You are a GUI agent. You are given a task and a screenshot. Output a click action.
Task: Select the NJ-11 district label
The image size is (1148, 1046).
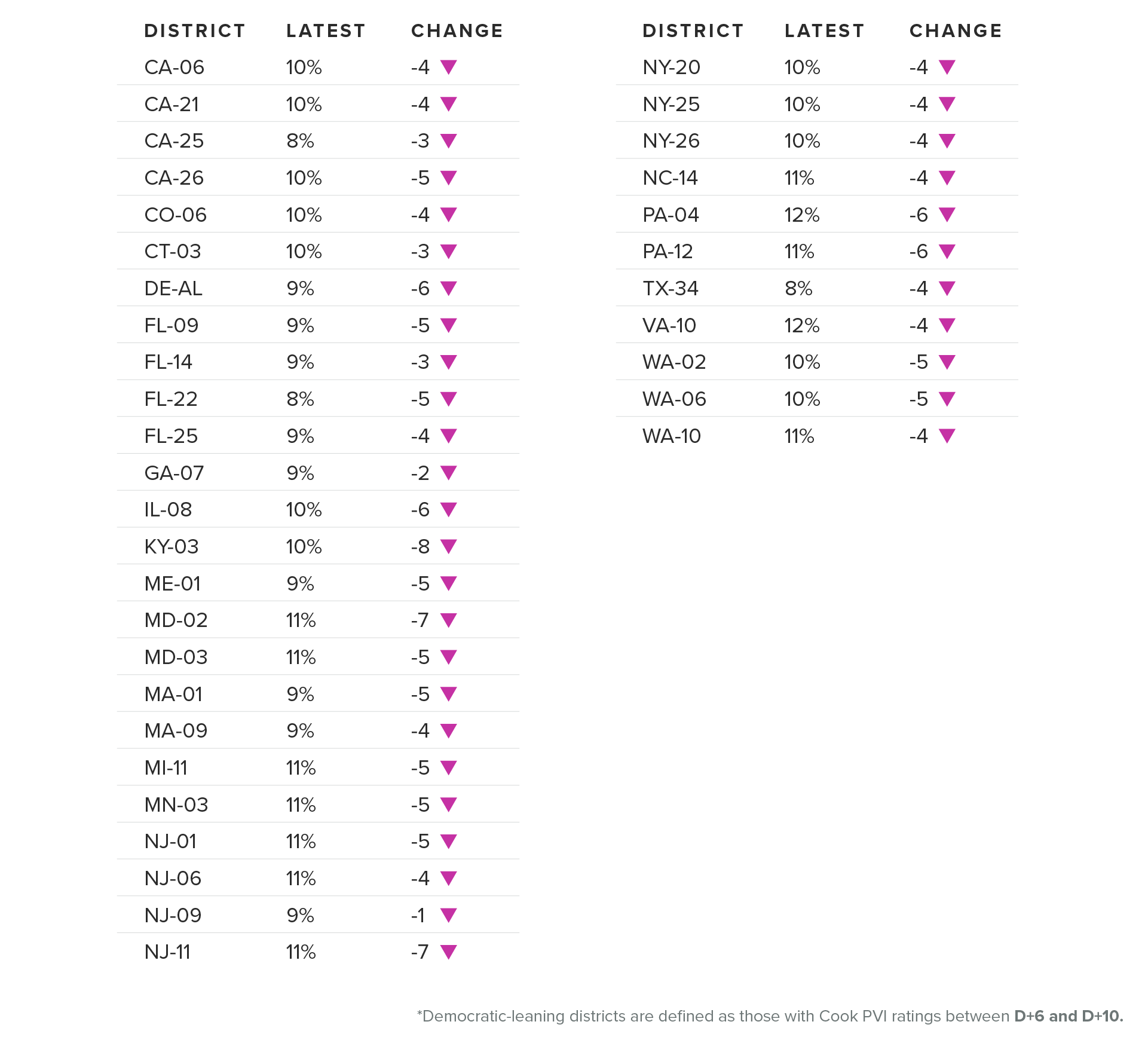pyautogui.click(x=167, y=952)
